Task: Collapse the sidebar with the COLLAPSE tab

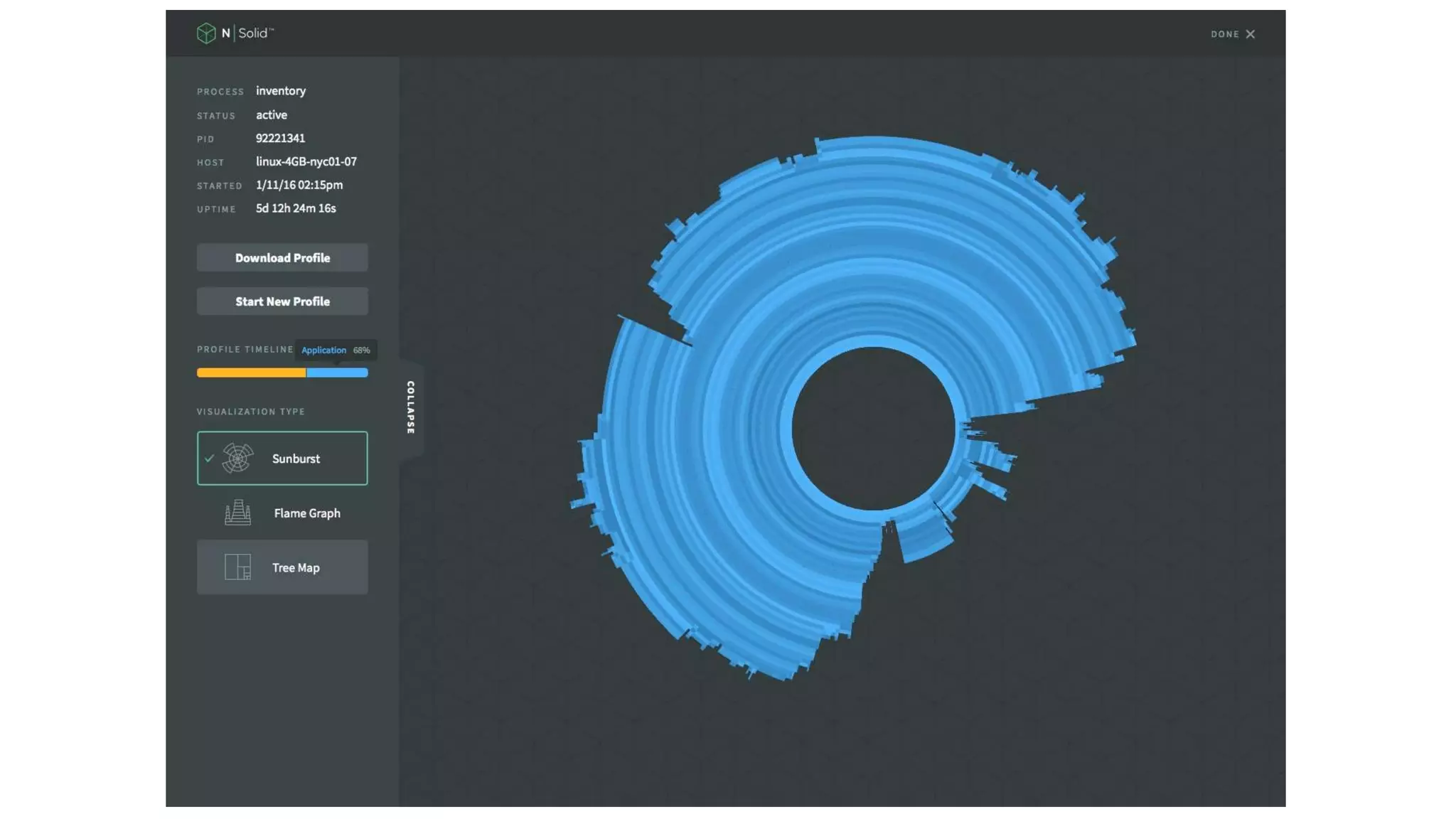Action: (411, 407)
